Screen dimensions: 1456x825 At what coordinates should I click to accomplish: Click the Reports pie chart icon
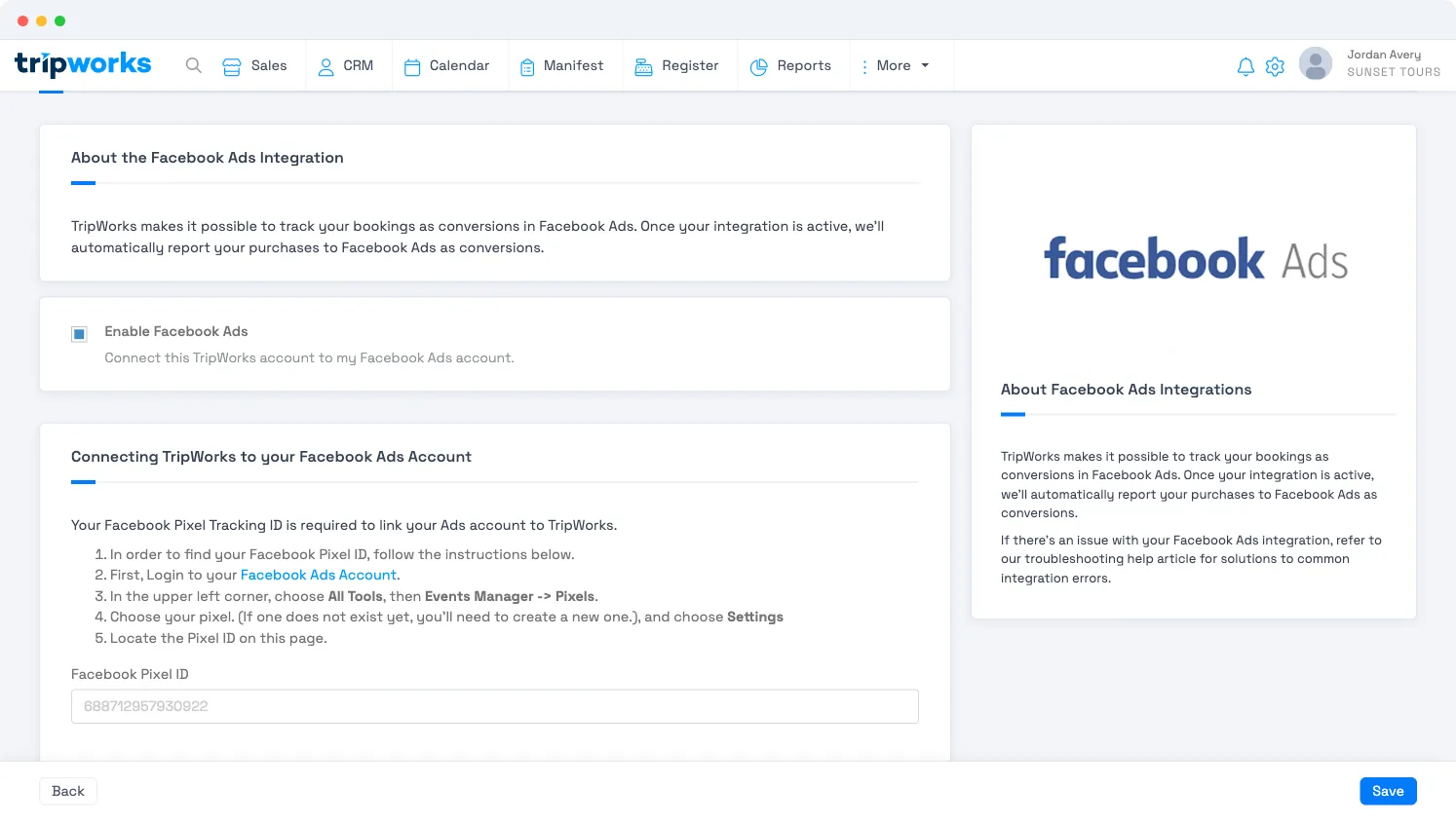coord(759,66)
